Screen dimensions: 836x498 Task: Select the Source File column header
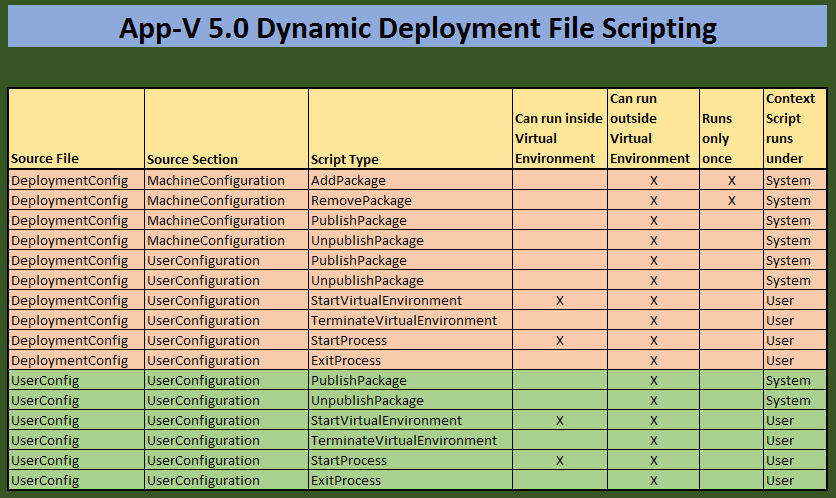coord(45,159)
